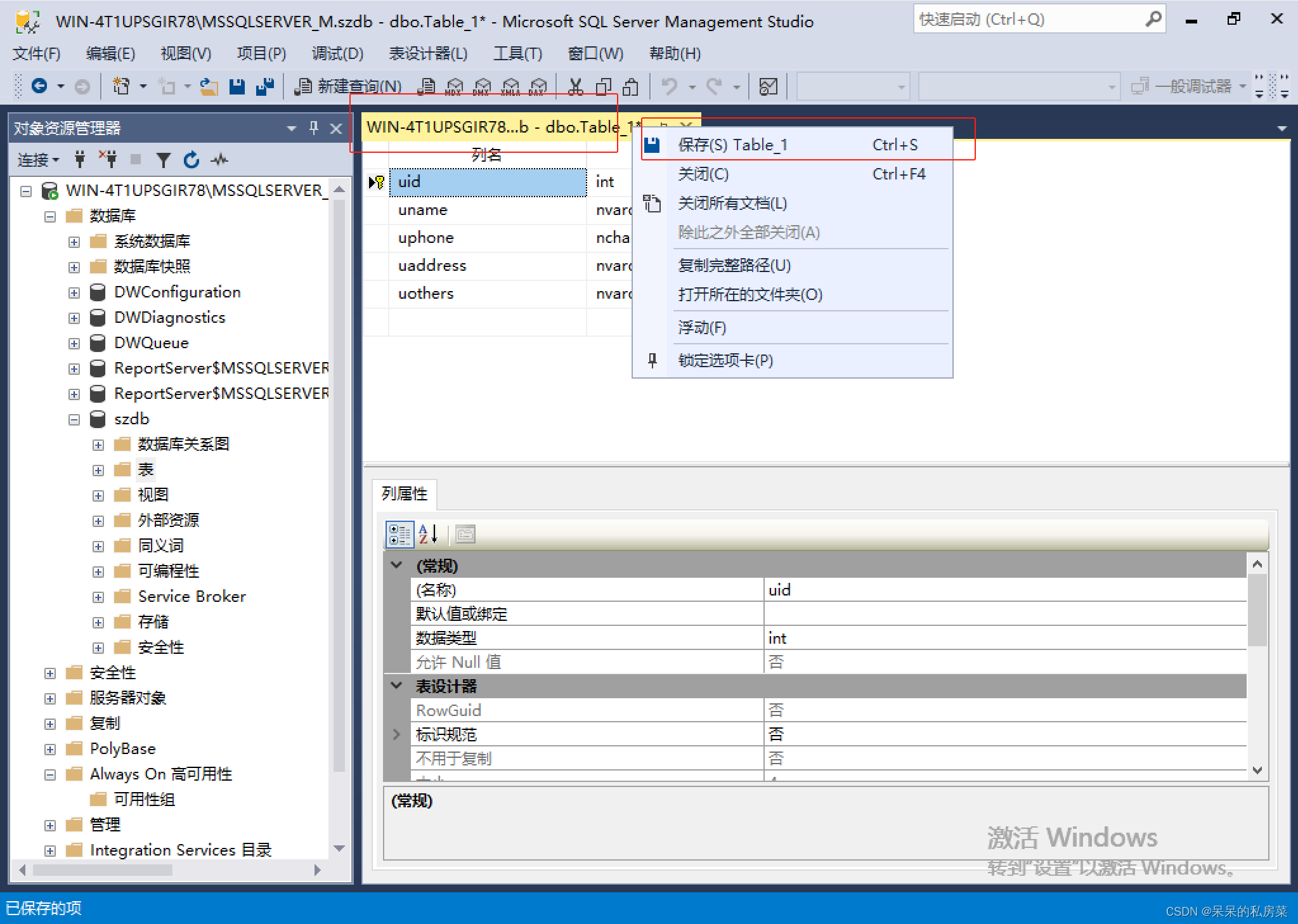The width and height of the screenshot is (1298, 924).
Task: Choose 关闭(C) from context menu
Action: coord(793,174)
